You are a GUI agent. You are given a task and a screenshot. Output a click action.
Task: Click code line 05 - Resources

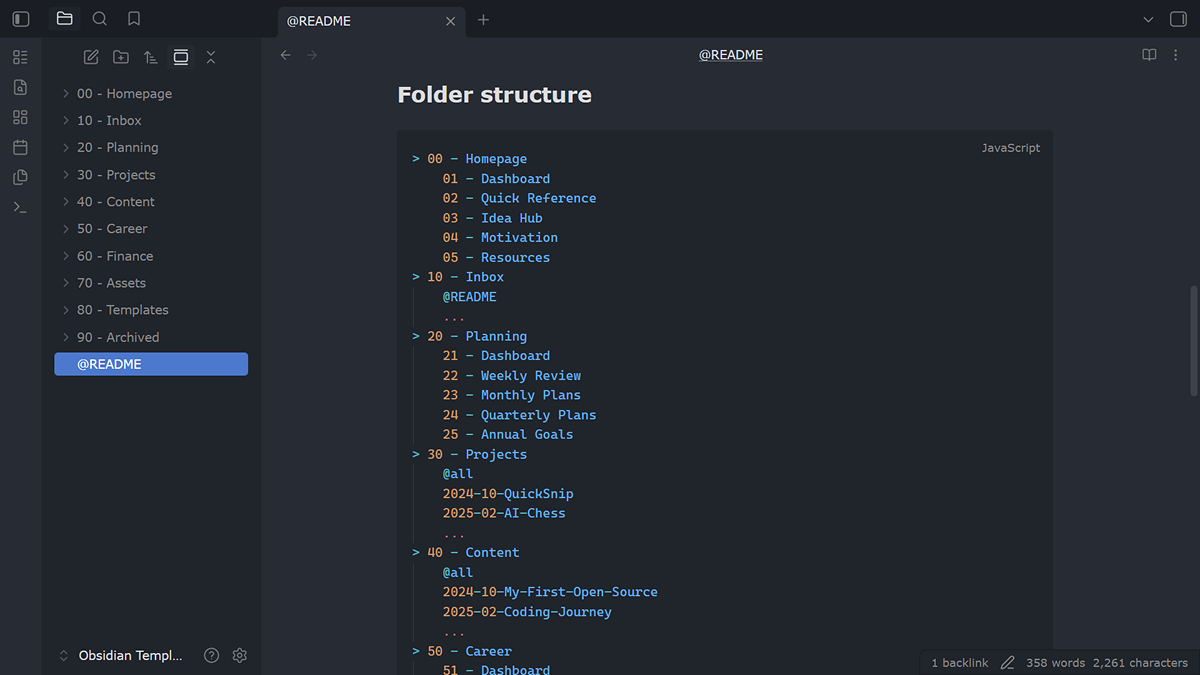pyautogui.click(x=496, y=257)
